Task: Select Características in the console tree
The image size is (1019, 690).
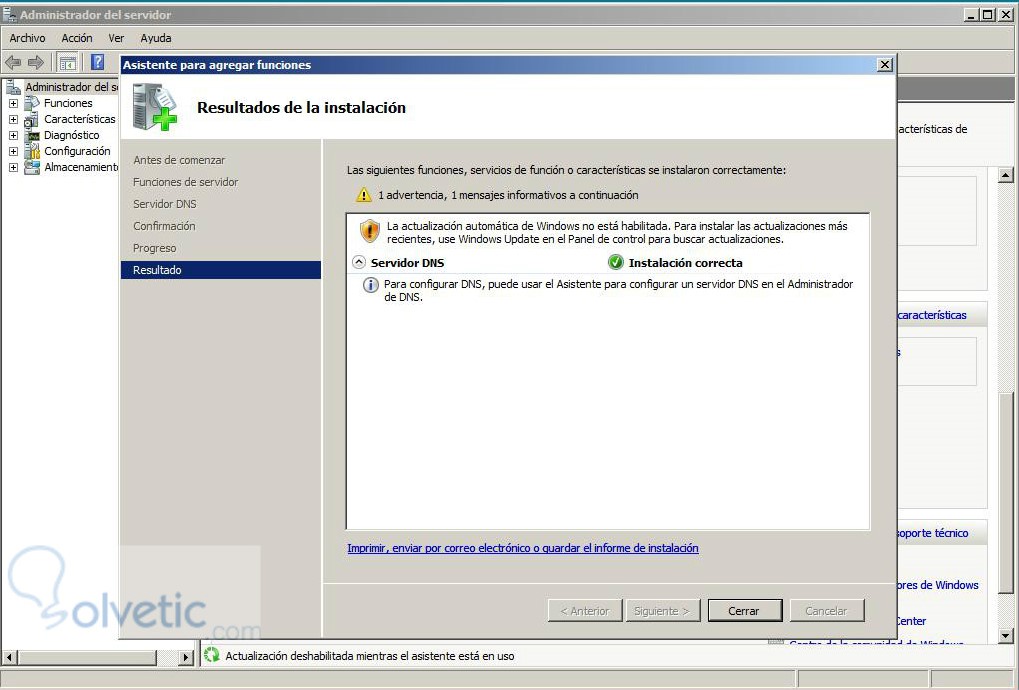Action: (x=79, y=120)
